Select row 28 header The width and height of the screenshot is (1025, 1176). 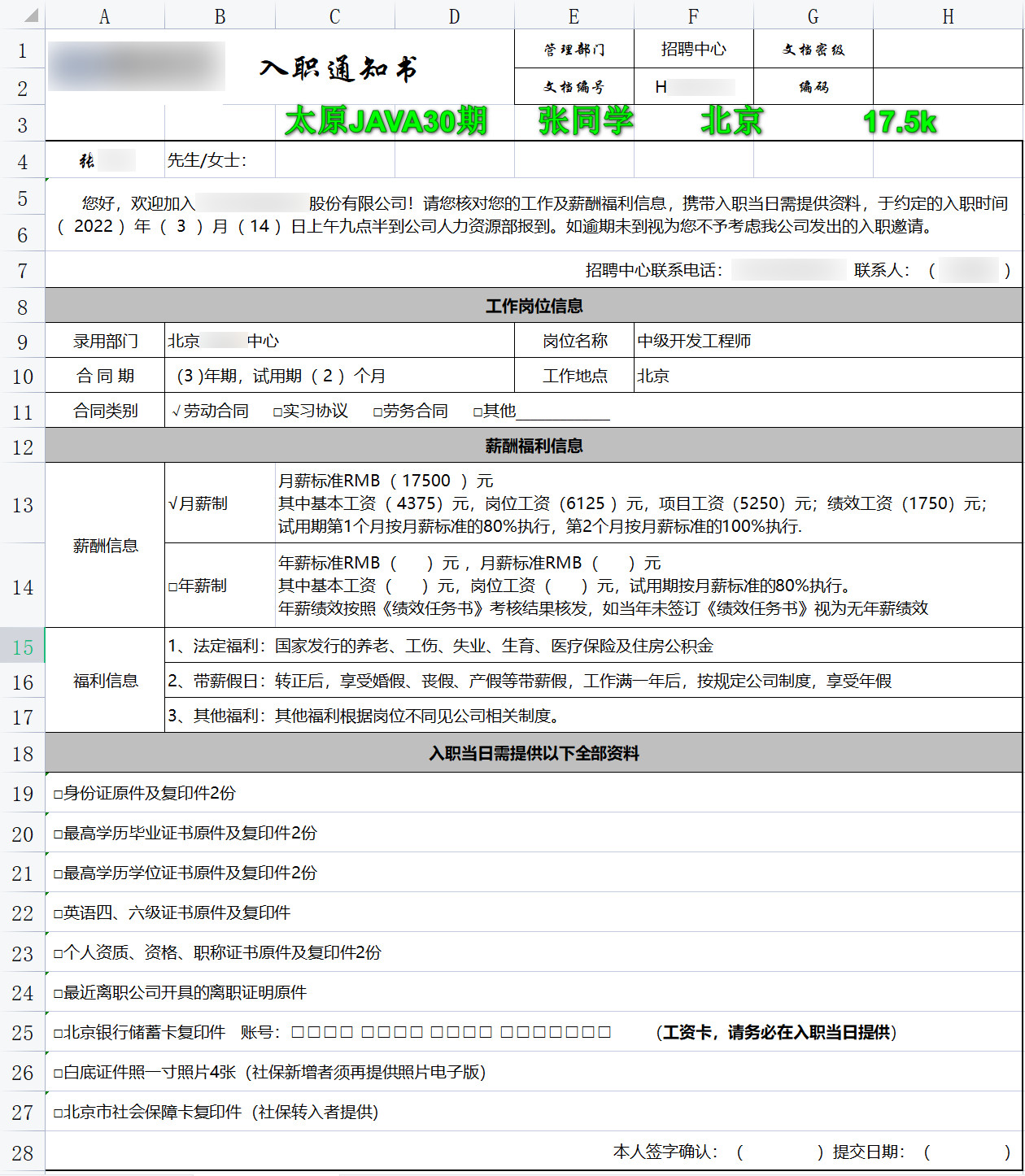[x=22, y=1152]
